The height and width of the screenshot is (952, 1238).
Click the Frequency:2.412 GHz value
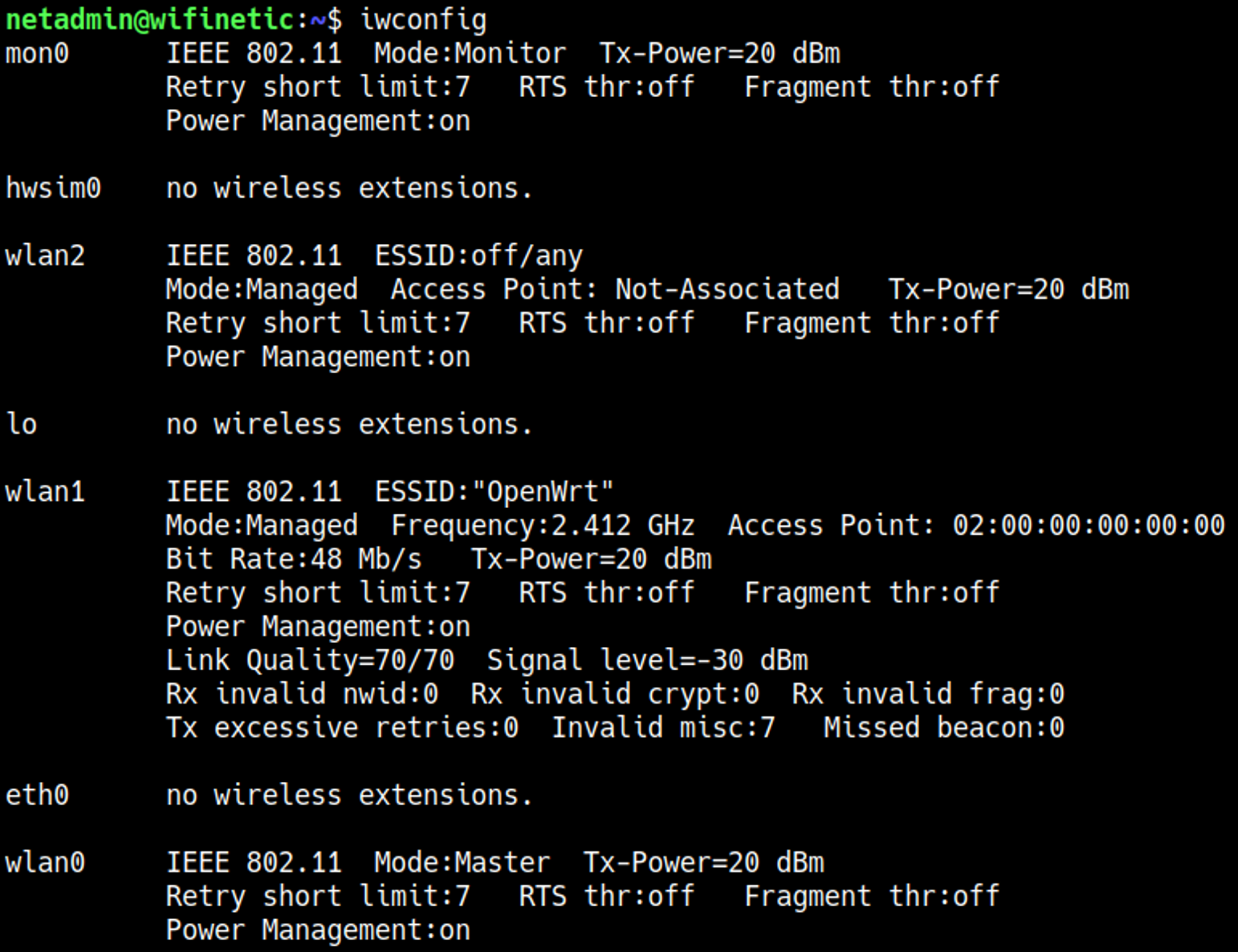[x=542, y=526]
